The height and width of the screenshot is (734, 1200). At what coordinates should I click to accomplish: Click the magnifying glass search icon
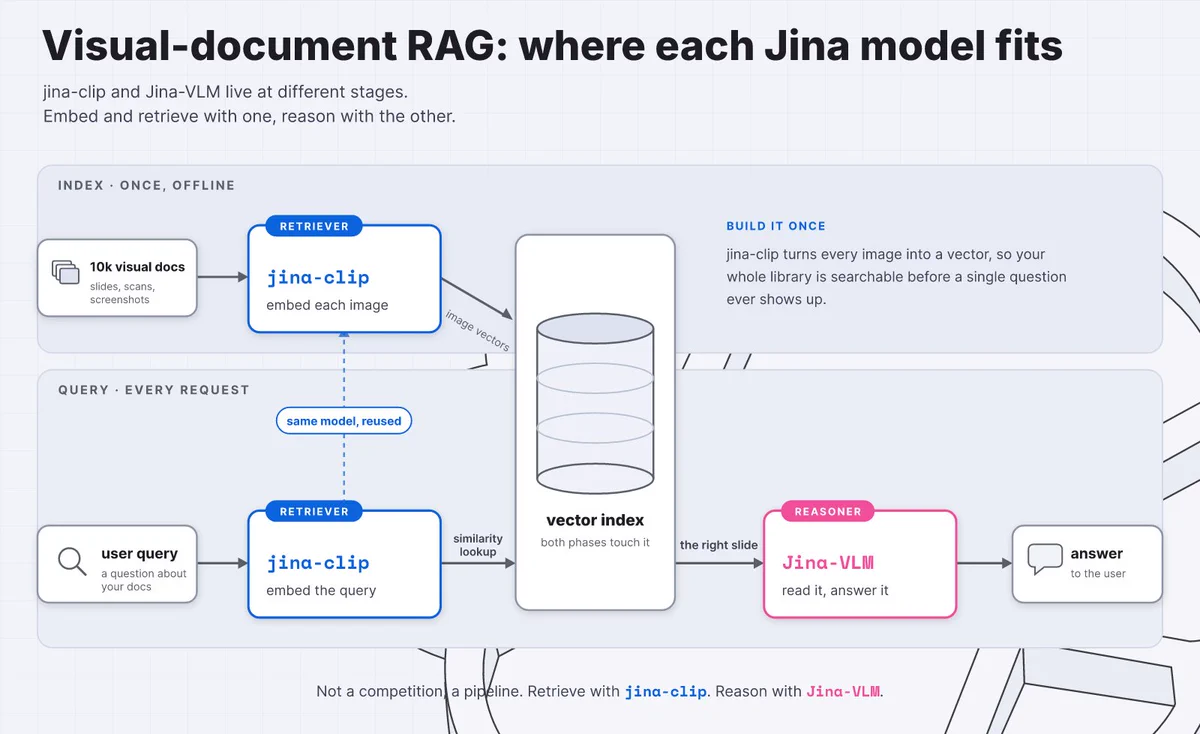click(x=72, y=561)
